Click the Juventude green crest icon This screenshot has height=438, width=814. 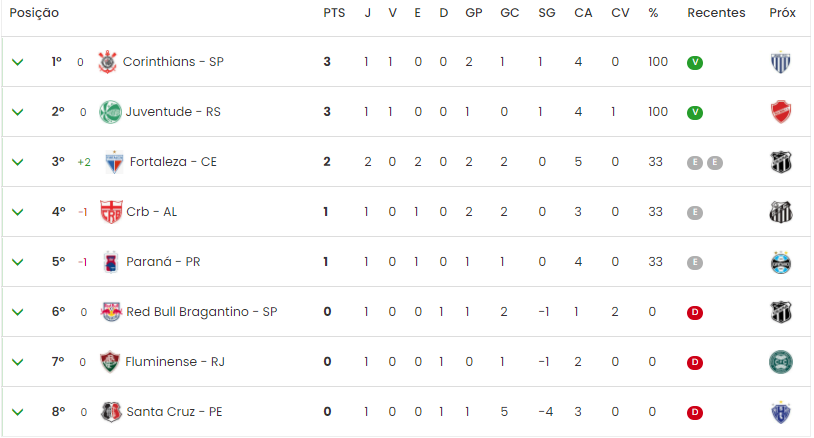pos(110,112)
